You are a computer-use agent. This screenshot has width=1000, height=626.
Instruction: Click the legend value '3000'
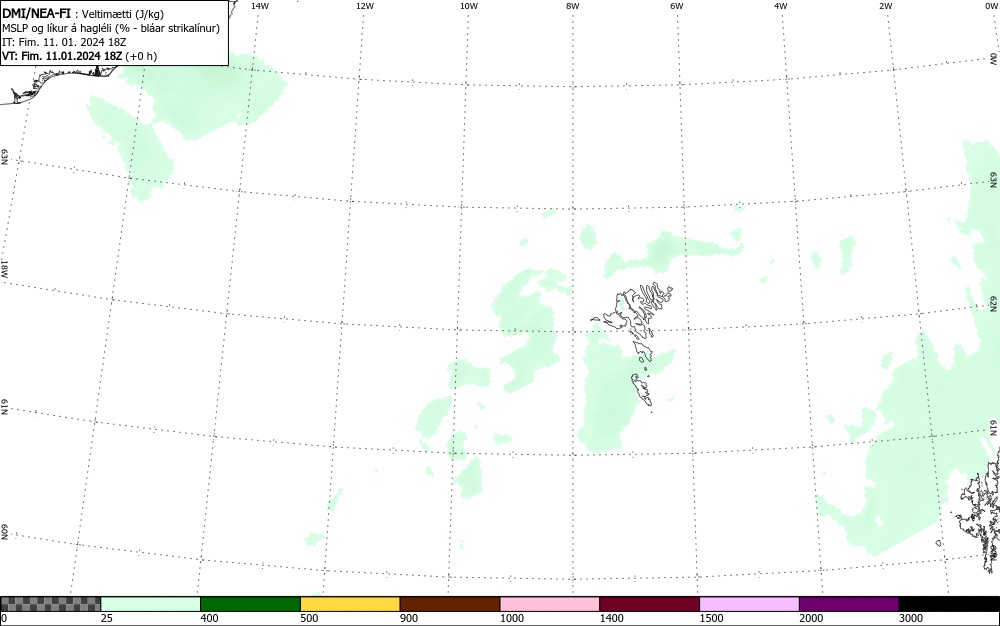(911, 618)
